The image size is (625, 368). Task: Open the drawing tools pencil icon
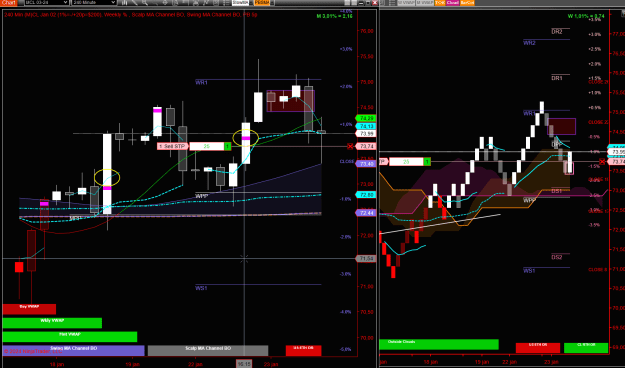click(x=135, y=2)
